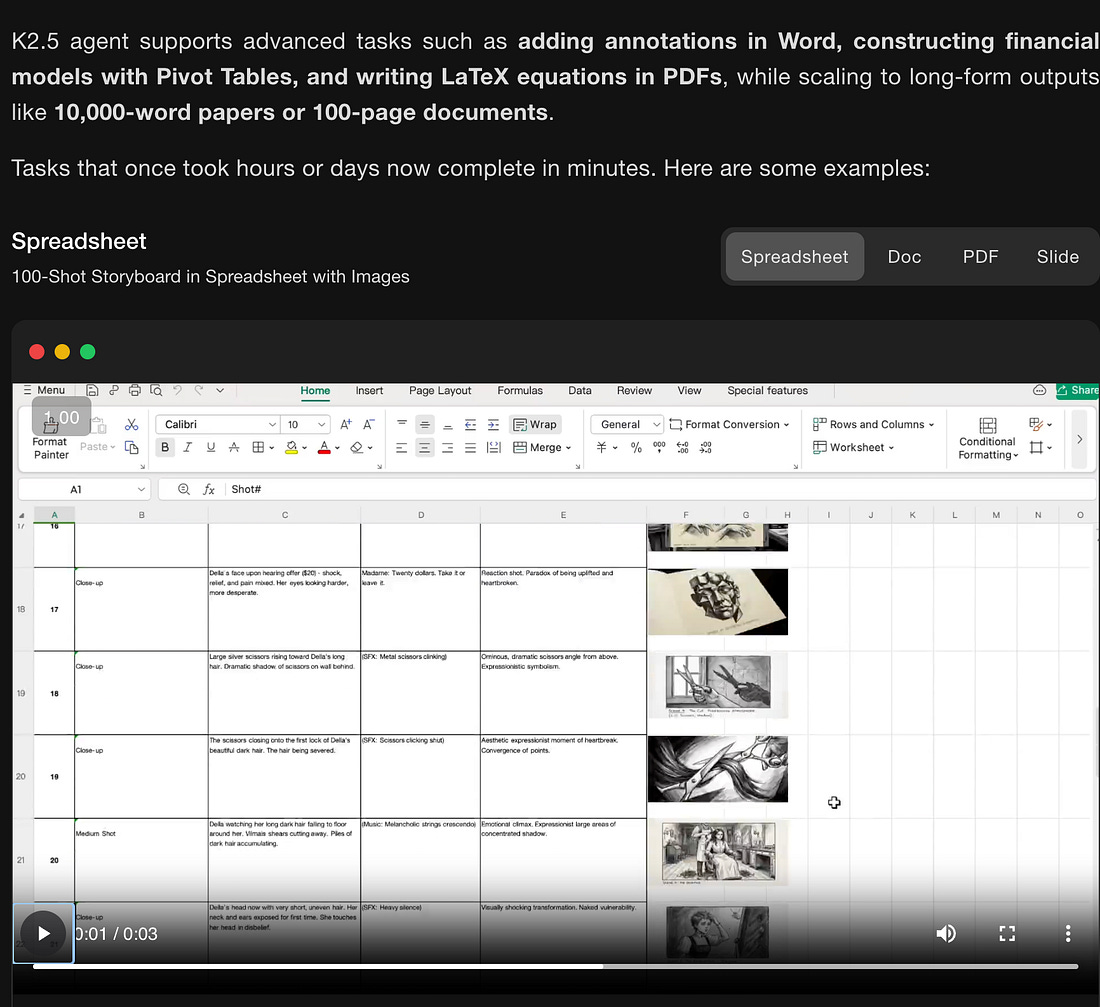Click the percent style icon
The image size is (1100, 1007).
click(x=636, y=447)
